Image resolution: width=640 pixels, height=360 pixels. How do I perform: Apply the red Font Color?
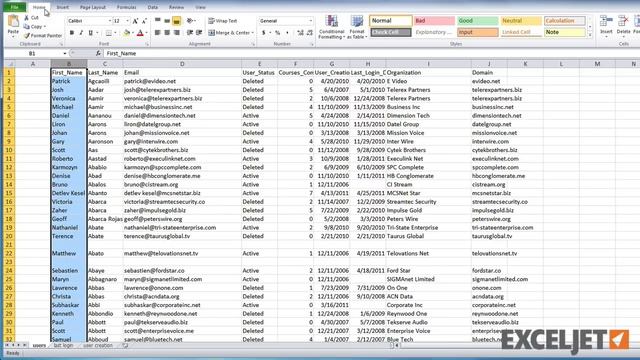pos(140,33)
